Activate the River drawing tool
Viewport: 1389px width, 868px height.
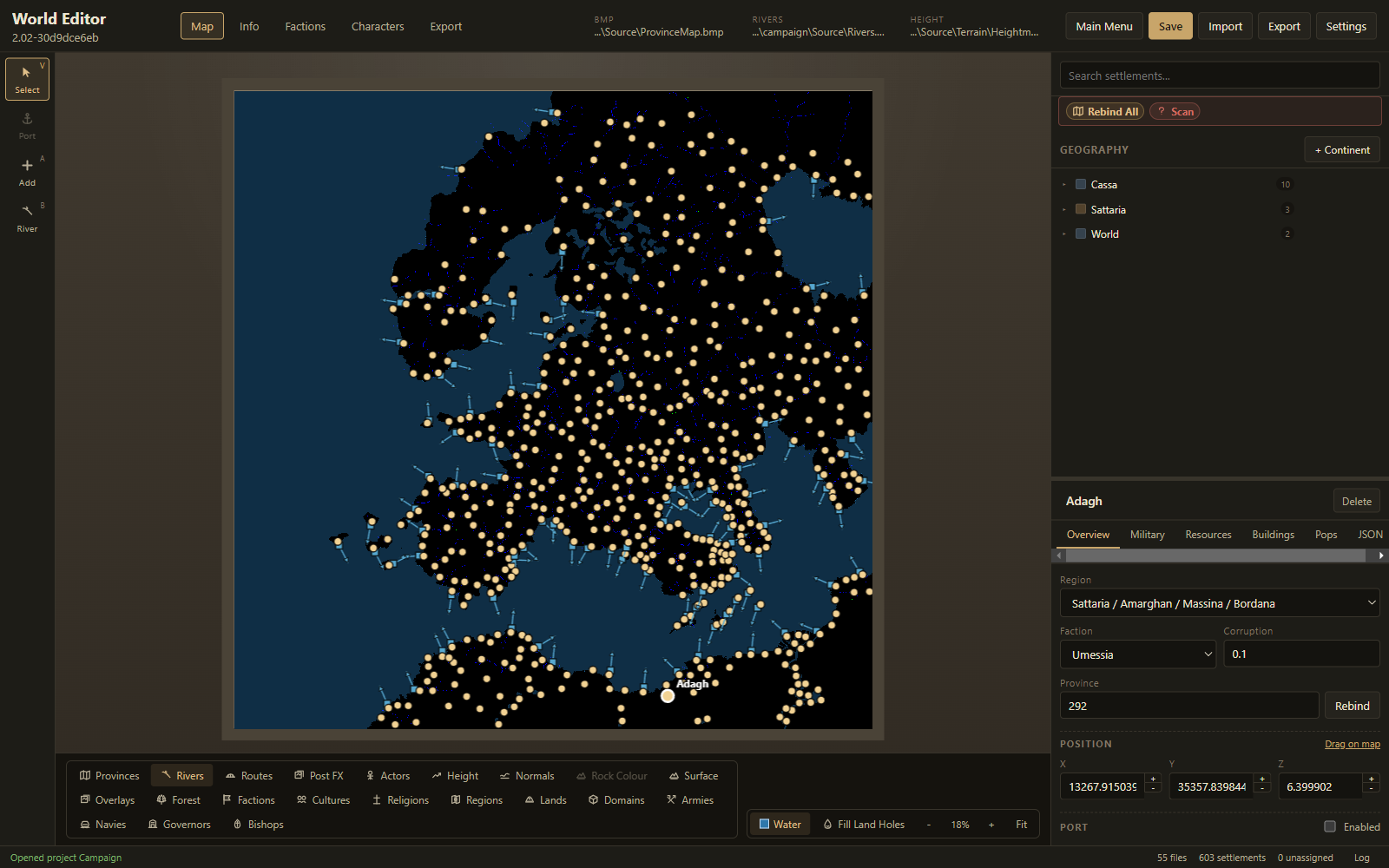click(27, 218)
